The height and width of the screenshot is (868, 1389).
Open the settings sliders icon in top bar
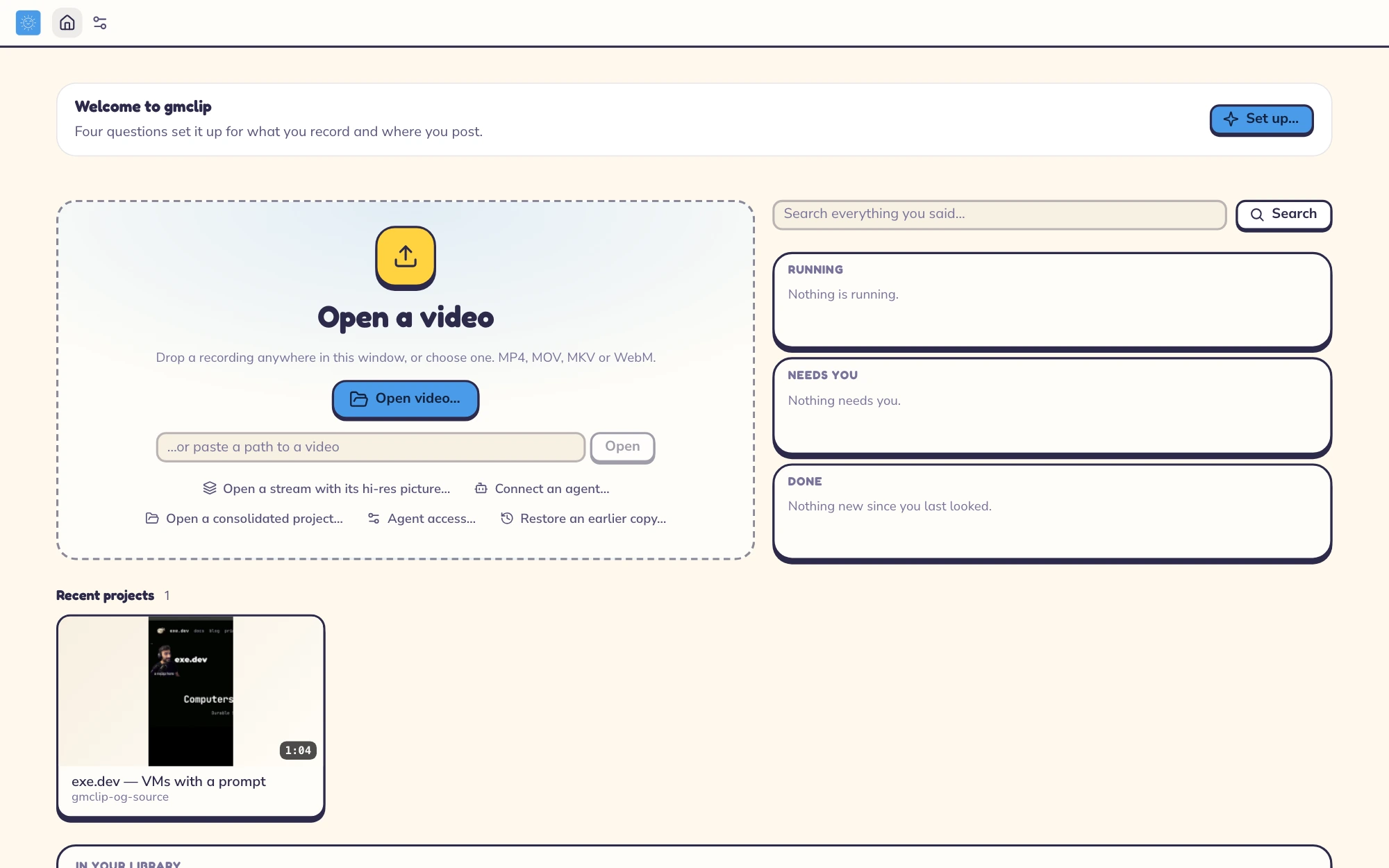tap(100, 23)
